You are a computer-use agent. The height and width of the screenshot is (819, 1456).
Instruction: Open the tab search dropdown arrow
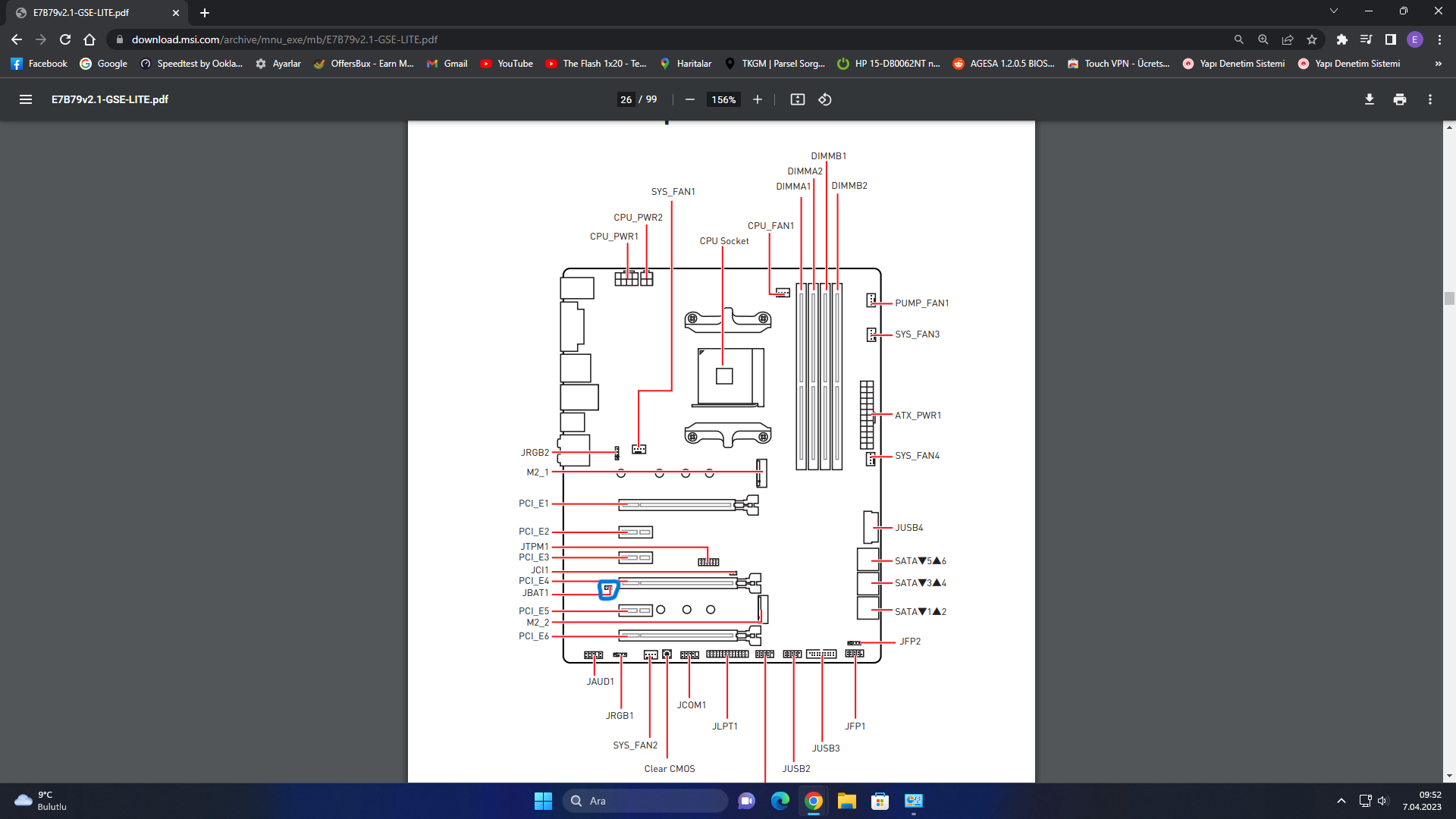tap(1333, 11)
